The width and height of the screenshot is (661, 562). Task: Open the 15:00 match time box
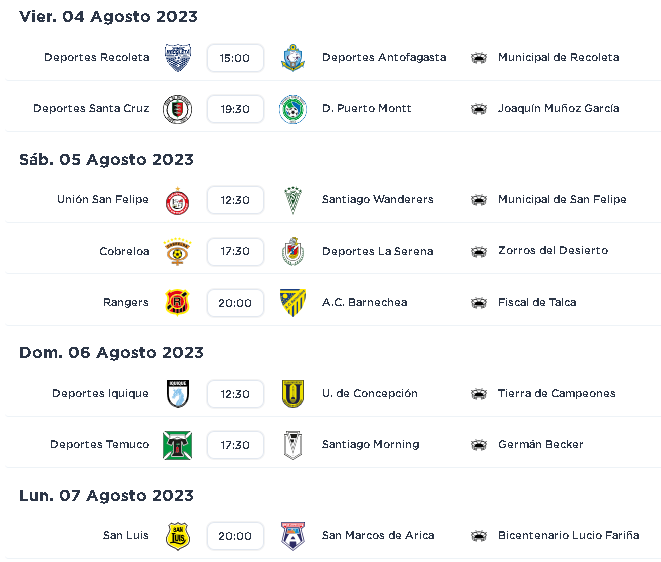coord(235,58)
